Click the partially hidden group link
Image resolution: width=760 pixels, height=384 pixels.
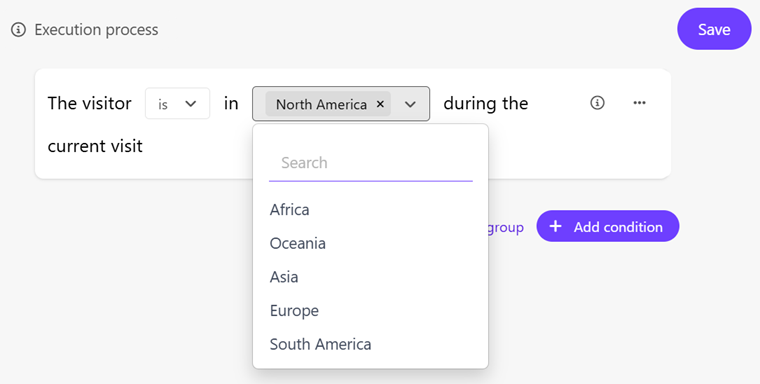coord(506,227)
